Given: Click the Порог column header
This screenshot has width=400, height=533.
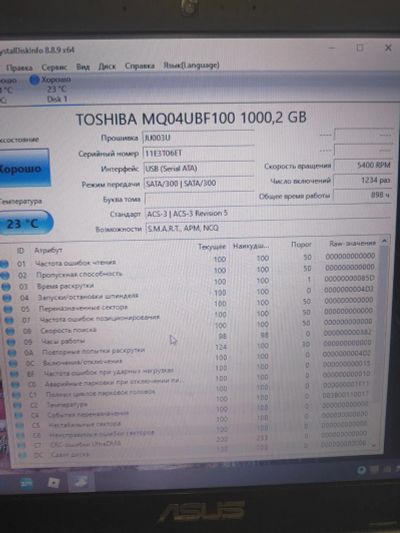Looking at the screenshot, I should pos(301,244).
